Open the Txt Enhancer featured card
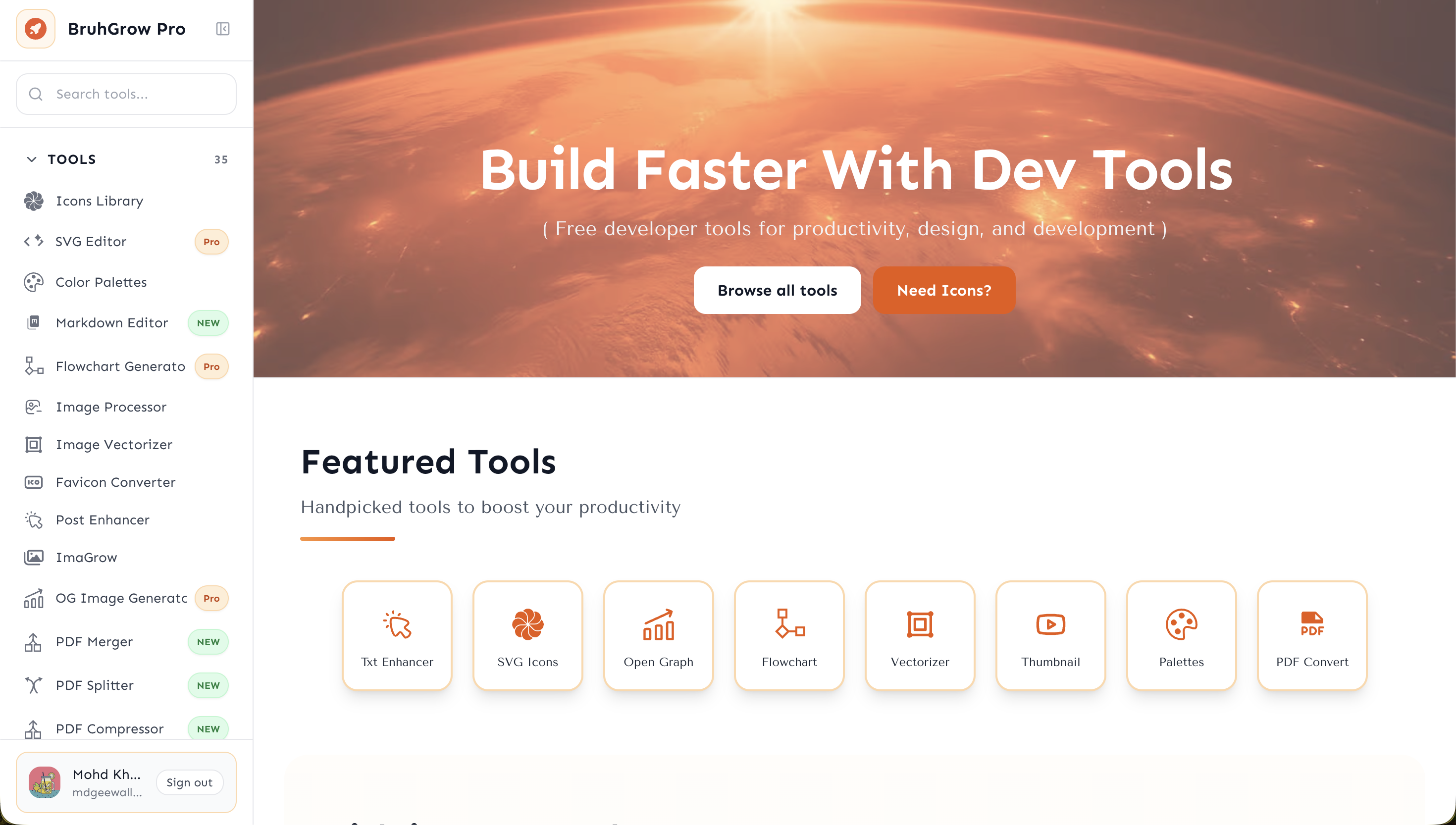 coord(397,635)
